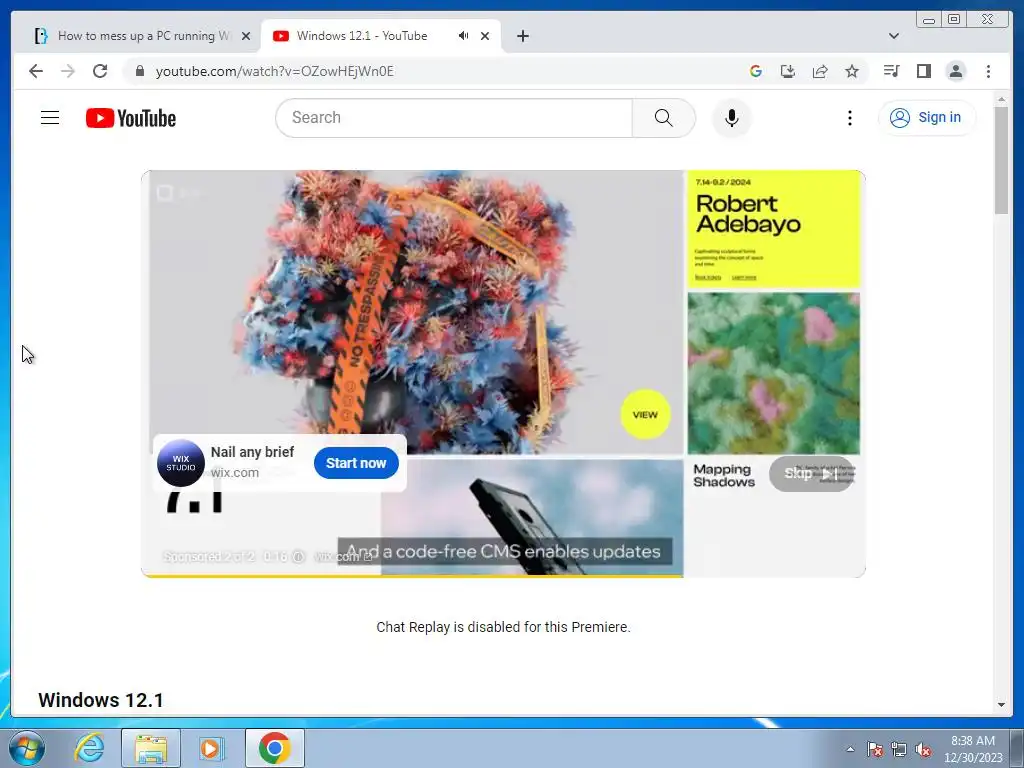
Task: Skip the advertisement
Action: 811,473
